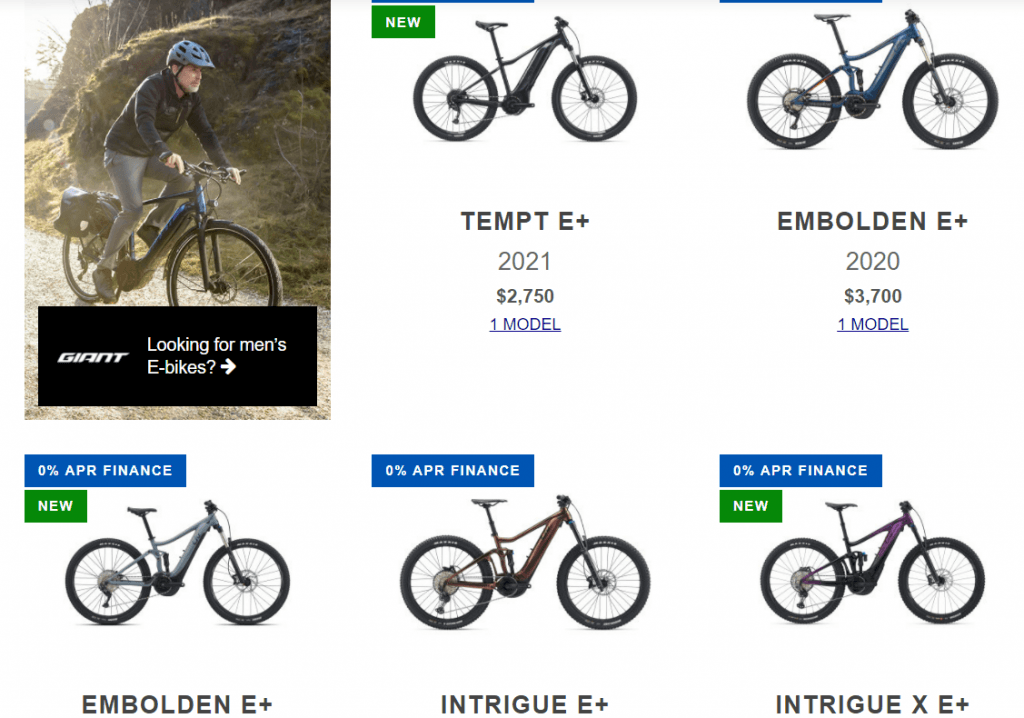Click NEW badge on Tempt E+ bike
This screenshot has width=1024, height=718.
pyautogui.click(x=403, y=22)
